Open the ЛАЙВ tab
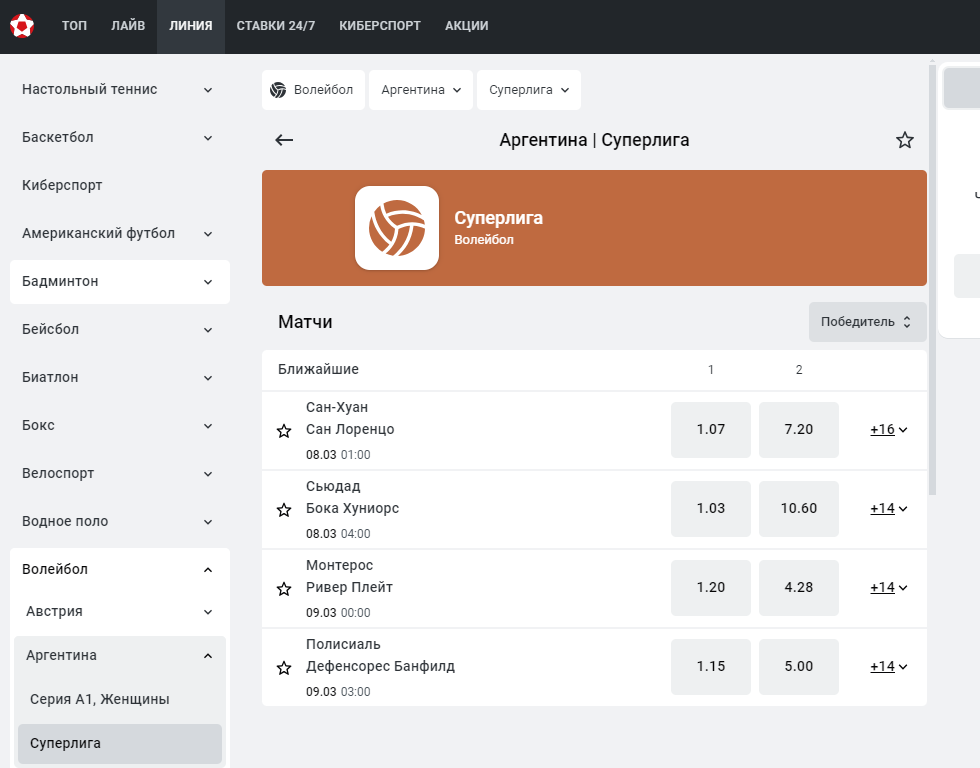Viewport: 980px width, 768px height. 128,26
